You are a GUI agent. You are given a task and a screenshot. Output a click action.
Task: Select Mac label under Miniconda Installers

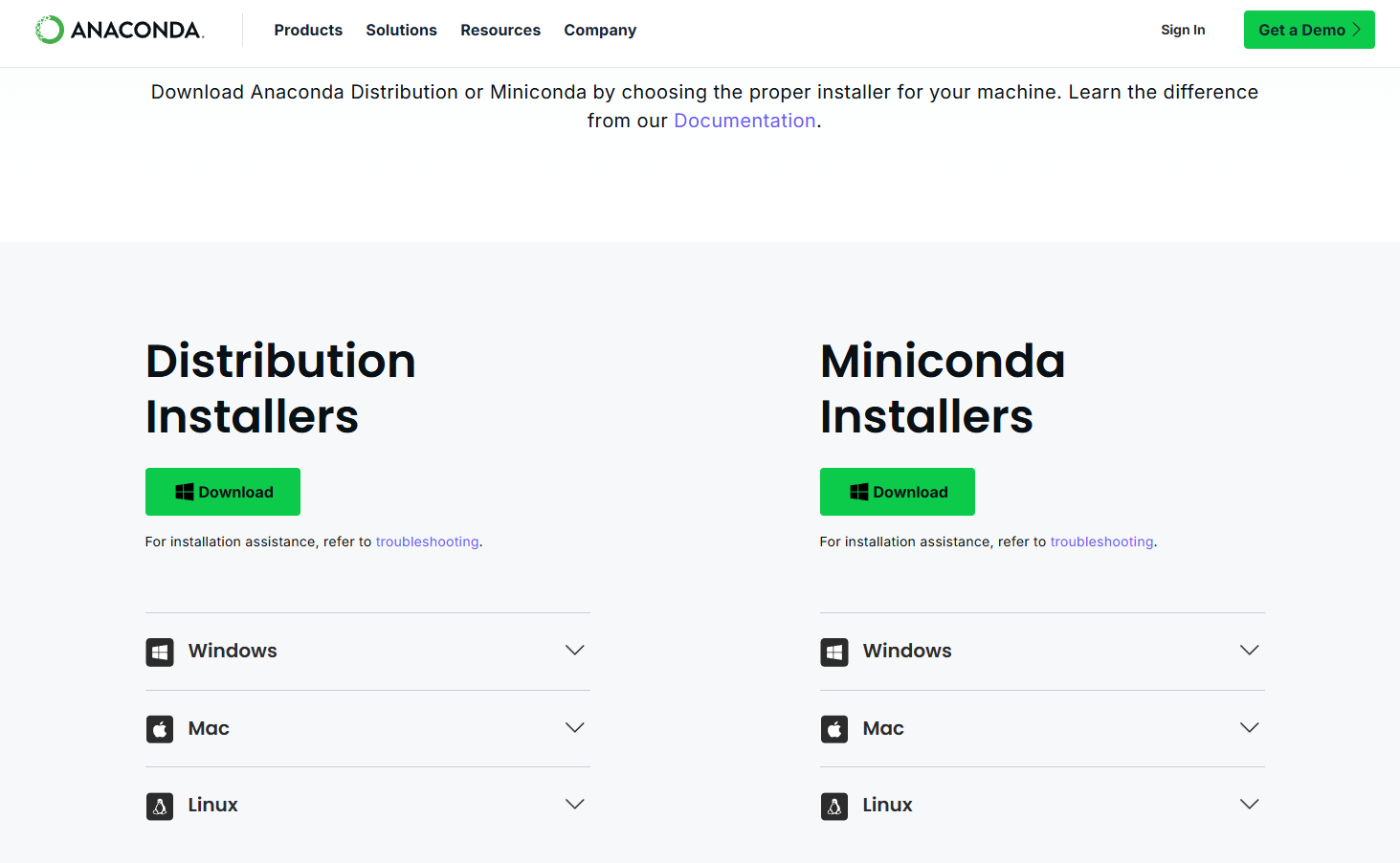coord(883,728)
